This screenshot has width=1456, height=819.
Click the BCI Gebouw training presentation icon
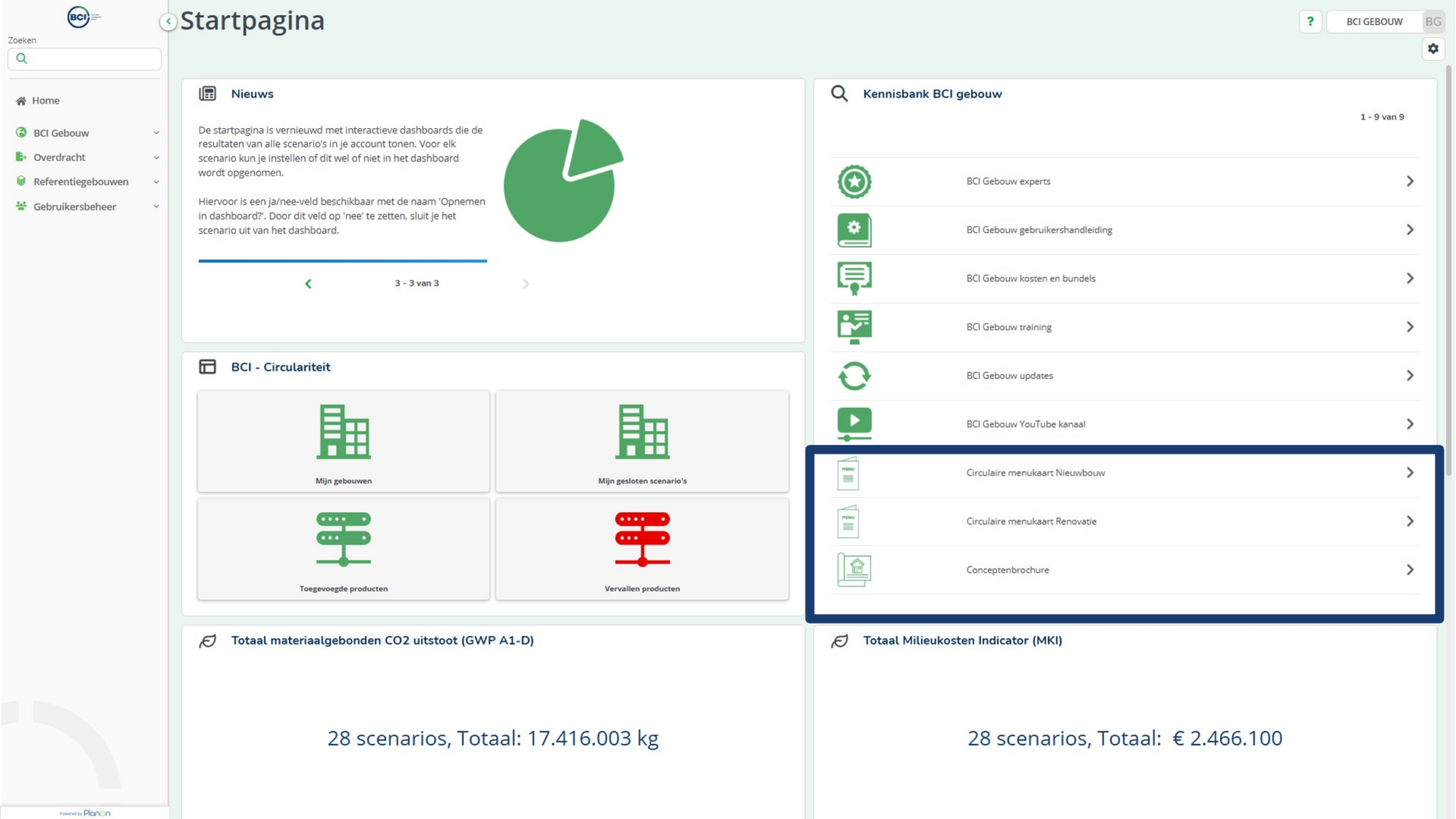click(855, 328)
